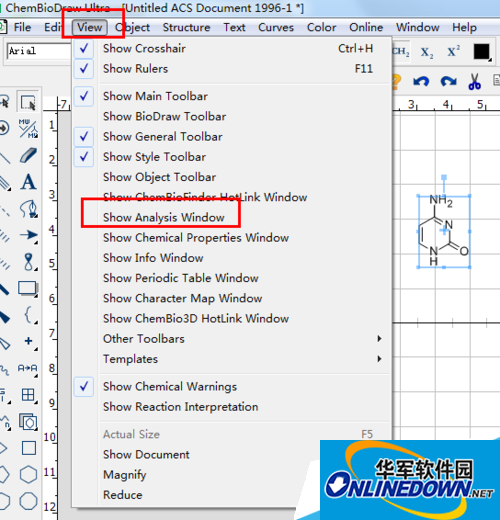The width and height of the screenshot is (500, 520).
Task: Open the Window menu
Action: click(x=417, y=27)
